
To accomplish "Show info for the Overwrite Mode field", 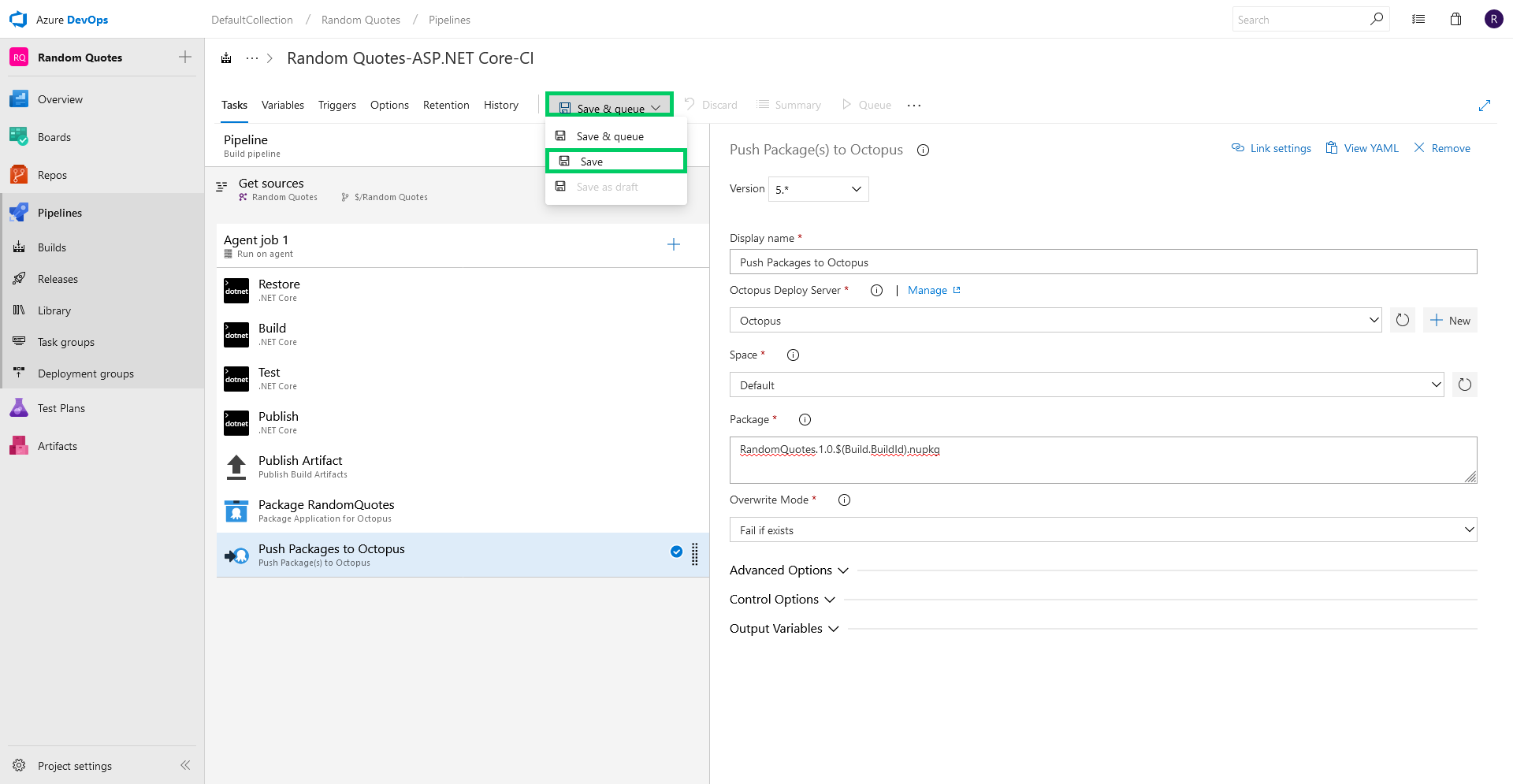I will pyautogui.click(x=844, y=500).
